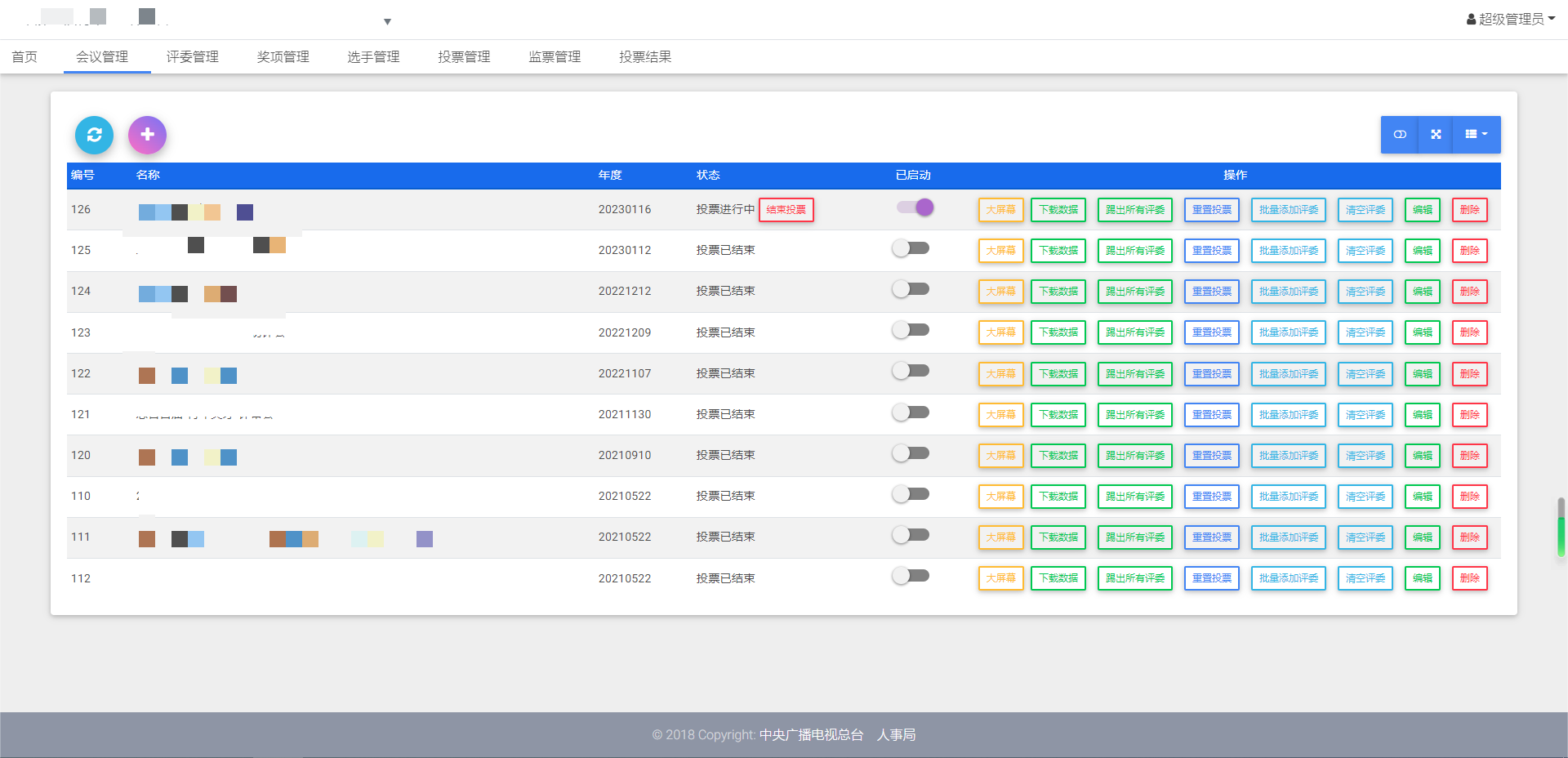Click 人事局 footer link
This screenshot has height=758, width=1568.
click(x=896, y=735)
